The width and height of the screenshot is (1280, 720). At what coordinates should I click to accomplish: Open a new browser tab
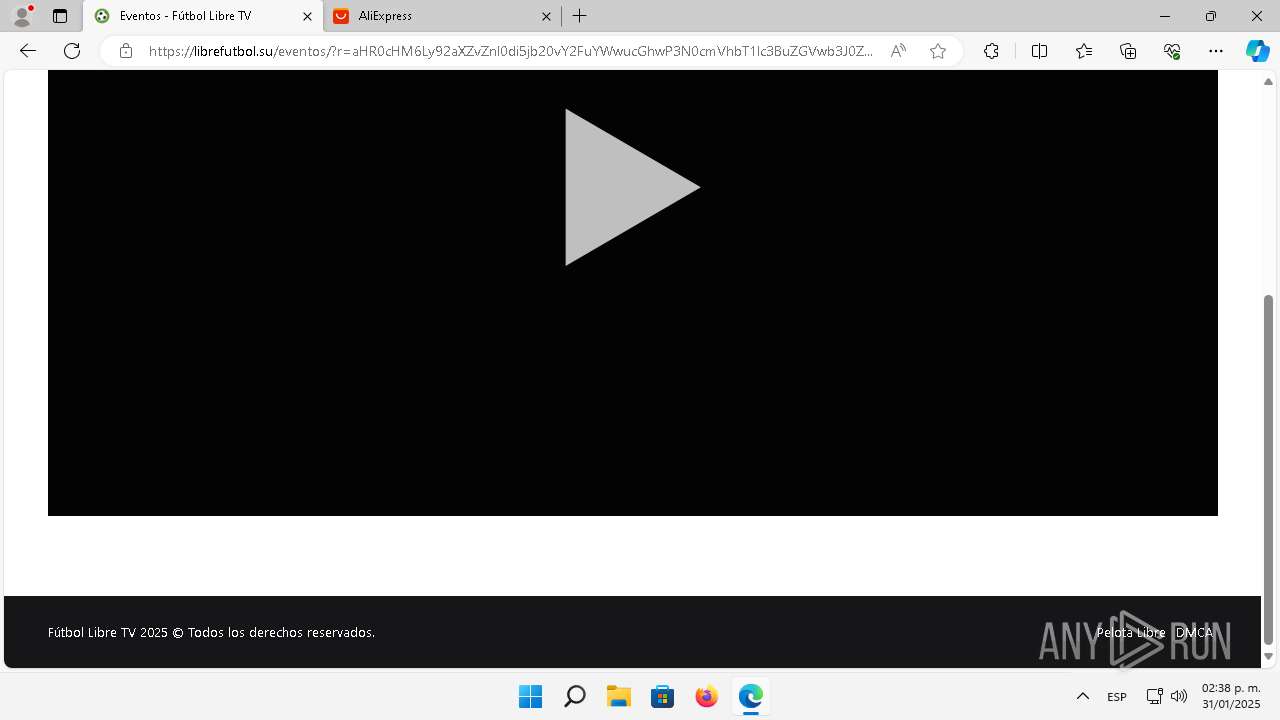click(x=580, y=16)
